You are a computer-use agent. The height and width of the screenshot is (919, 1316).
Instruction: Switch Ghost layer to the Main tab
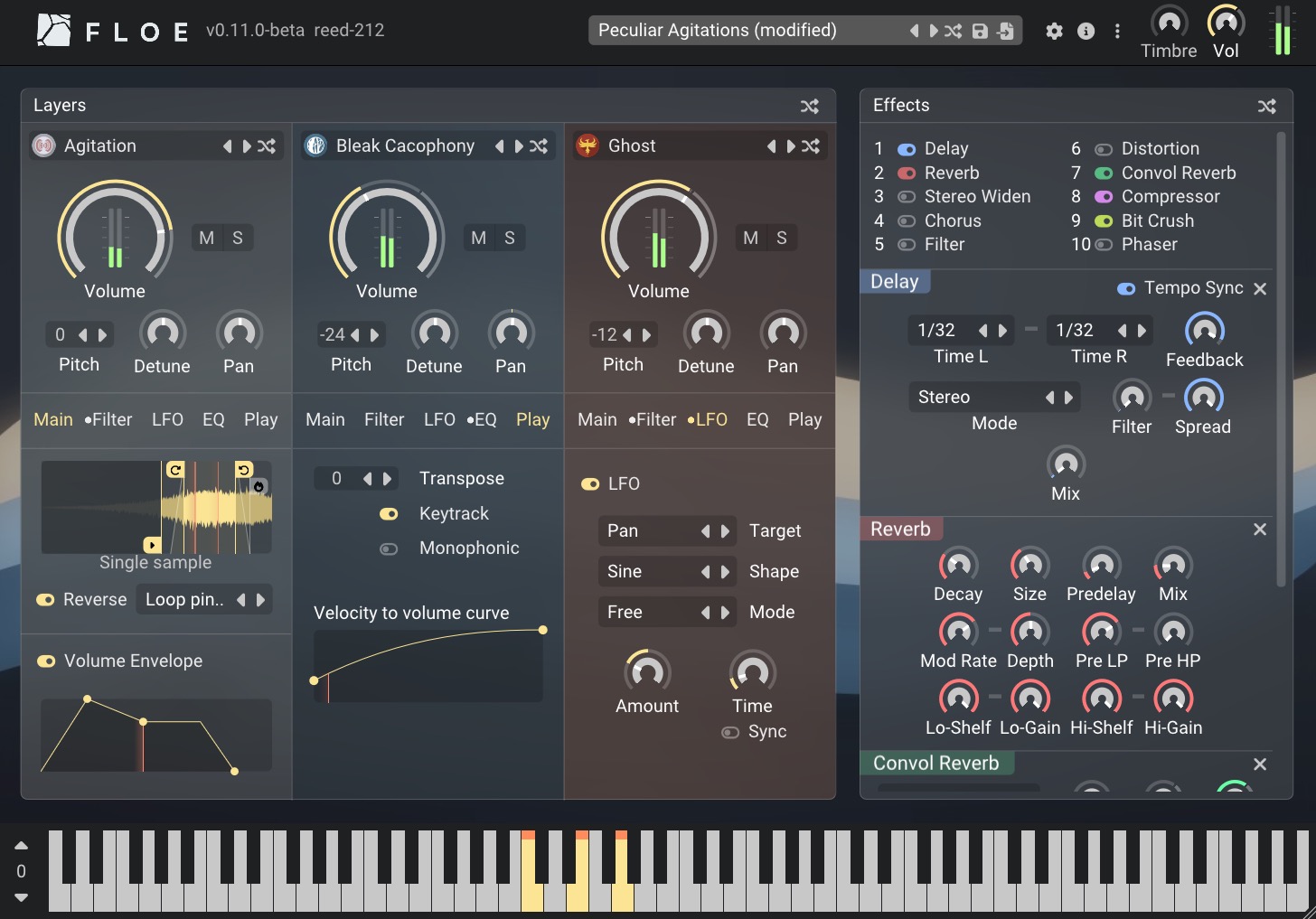[x=597, y=420]
